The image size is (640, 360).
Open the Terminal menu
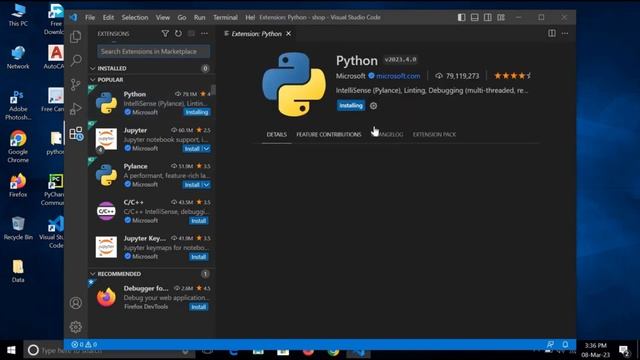pyautogui.click(x=225, y=18)
